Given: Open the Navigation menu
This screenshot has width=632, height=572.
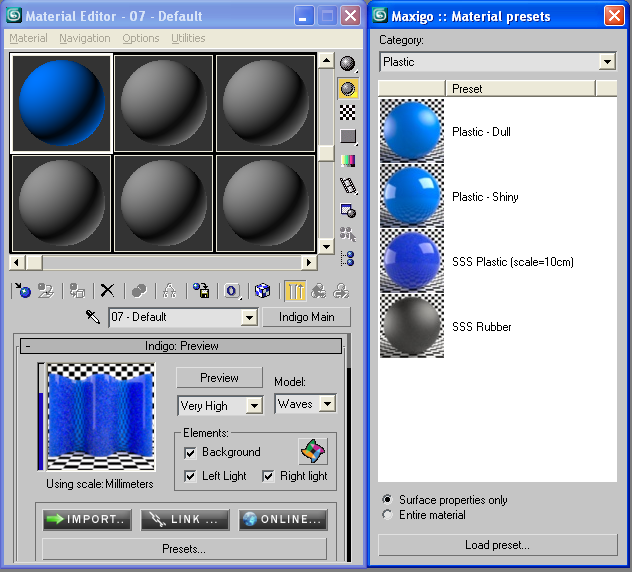Looking at the screenshot, I should point(85,38).
